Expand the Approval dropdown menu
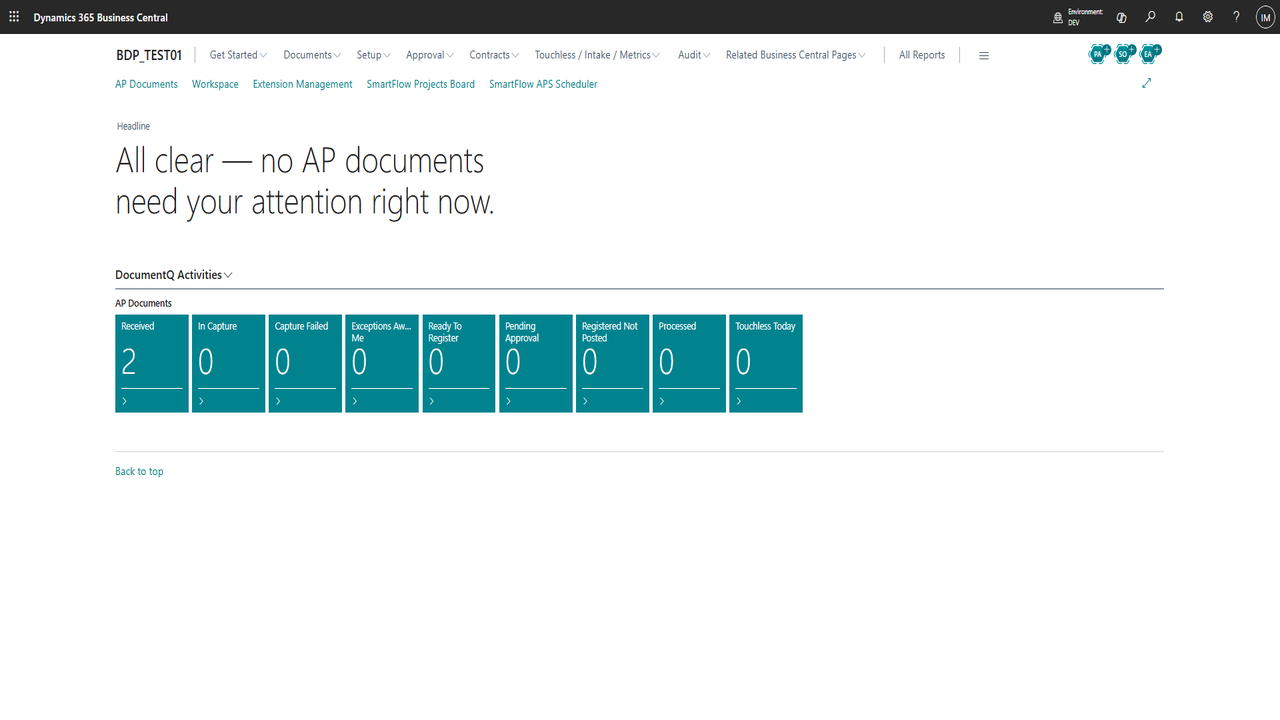Viewport: 1280px width, 720px height. point(430,55)
